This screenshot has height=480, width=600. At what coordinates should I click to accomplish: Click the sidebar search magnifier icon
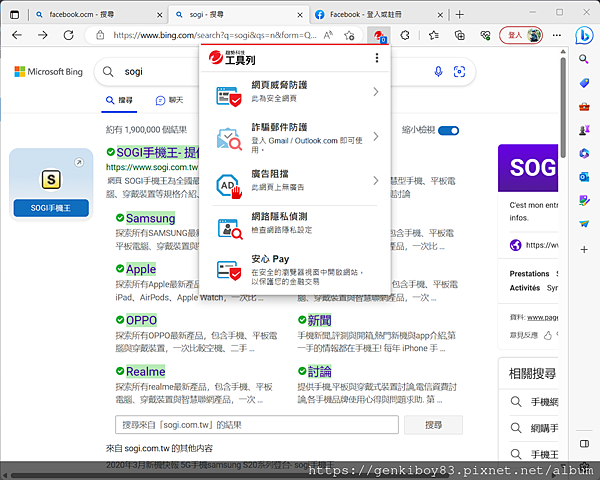click(x=584, y=59)
